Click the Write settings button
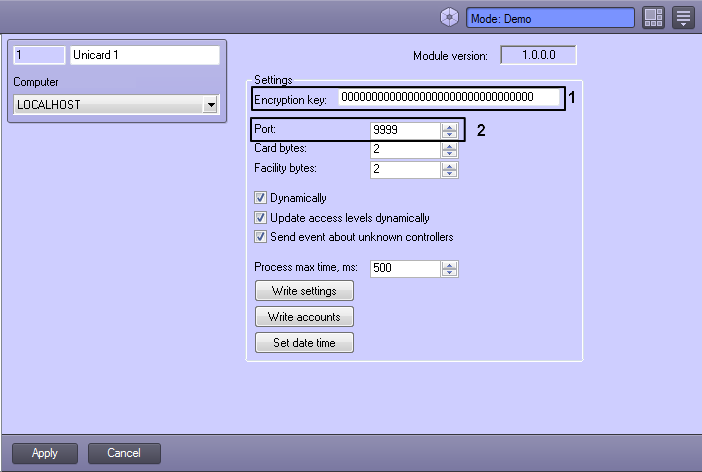The width and height of the screenshot is (702, 472). pyautogui.click(x=304, y=291)
